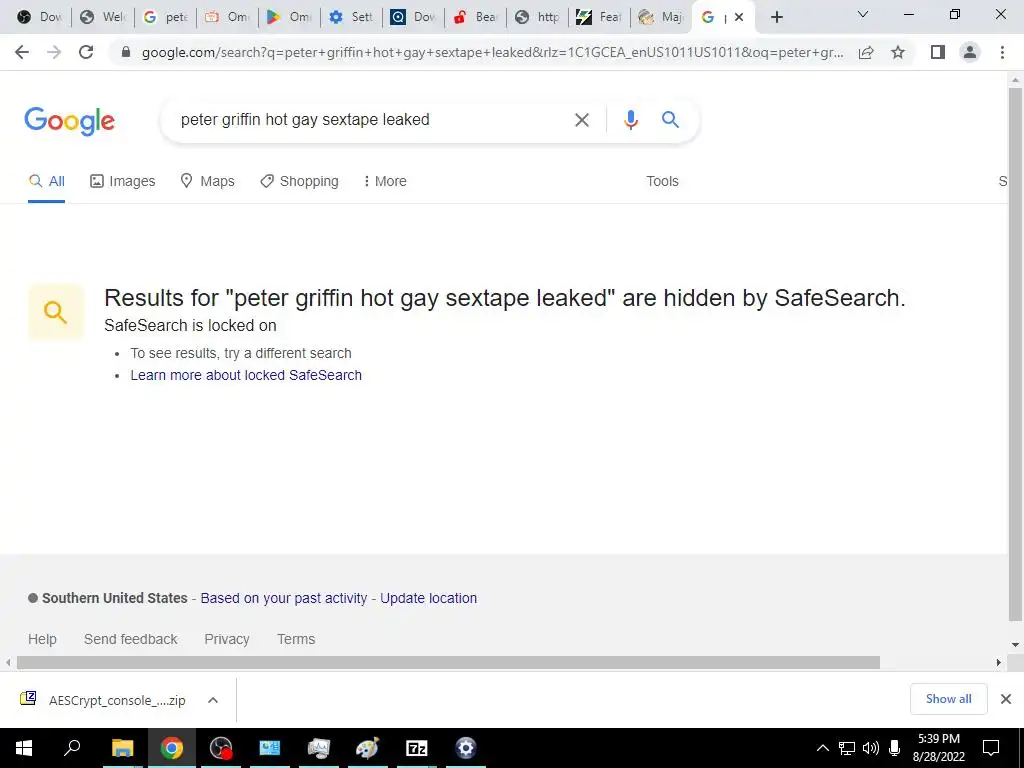The width and height of the screenshot is (1024, 768).
Task: Show all downloads
Action: pos(948,699)
